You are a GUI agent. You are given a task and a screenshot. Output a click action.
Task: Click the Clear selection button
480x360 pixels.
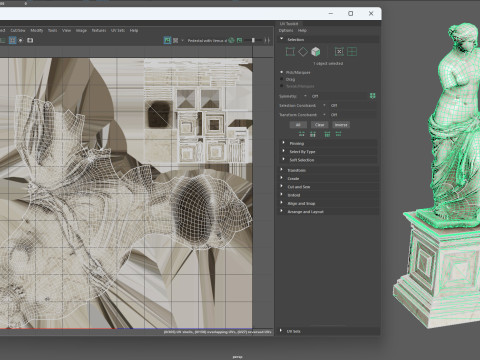pyautogui.click(x=320, y=125)
